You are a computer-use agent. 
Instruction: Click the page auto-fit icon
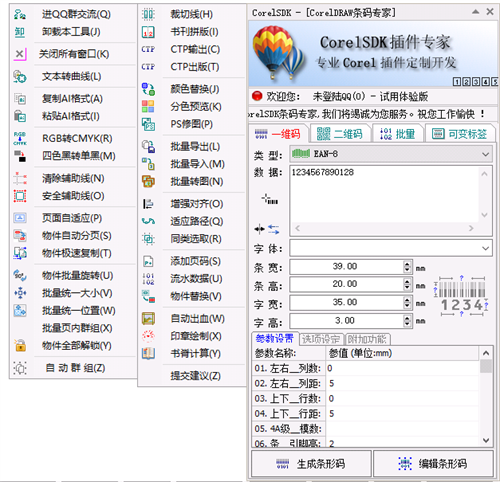[x=20, y=218]
